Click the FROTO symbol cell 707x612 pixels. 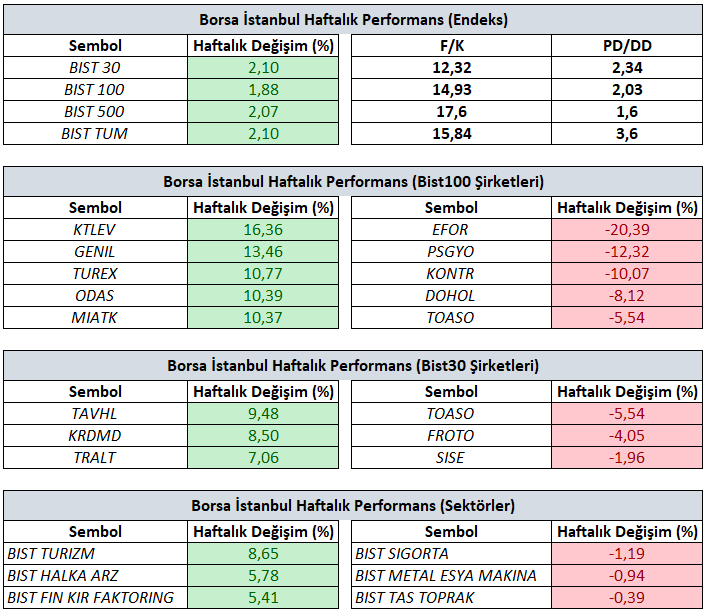[451, 436]
